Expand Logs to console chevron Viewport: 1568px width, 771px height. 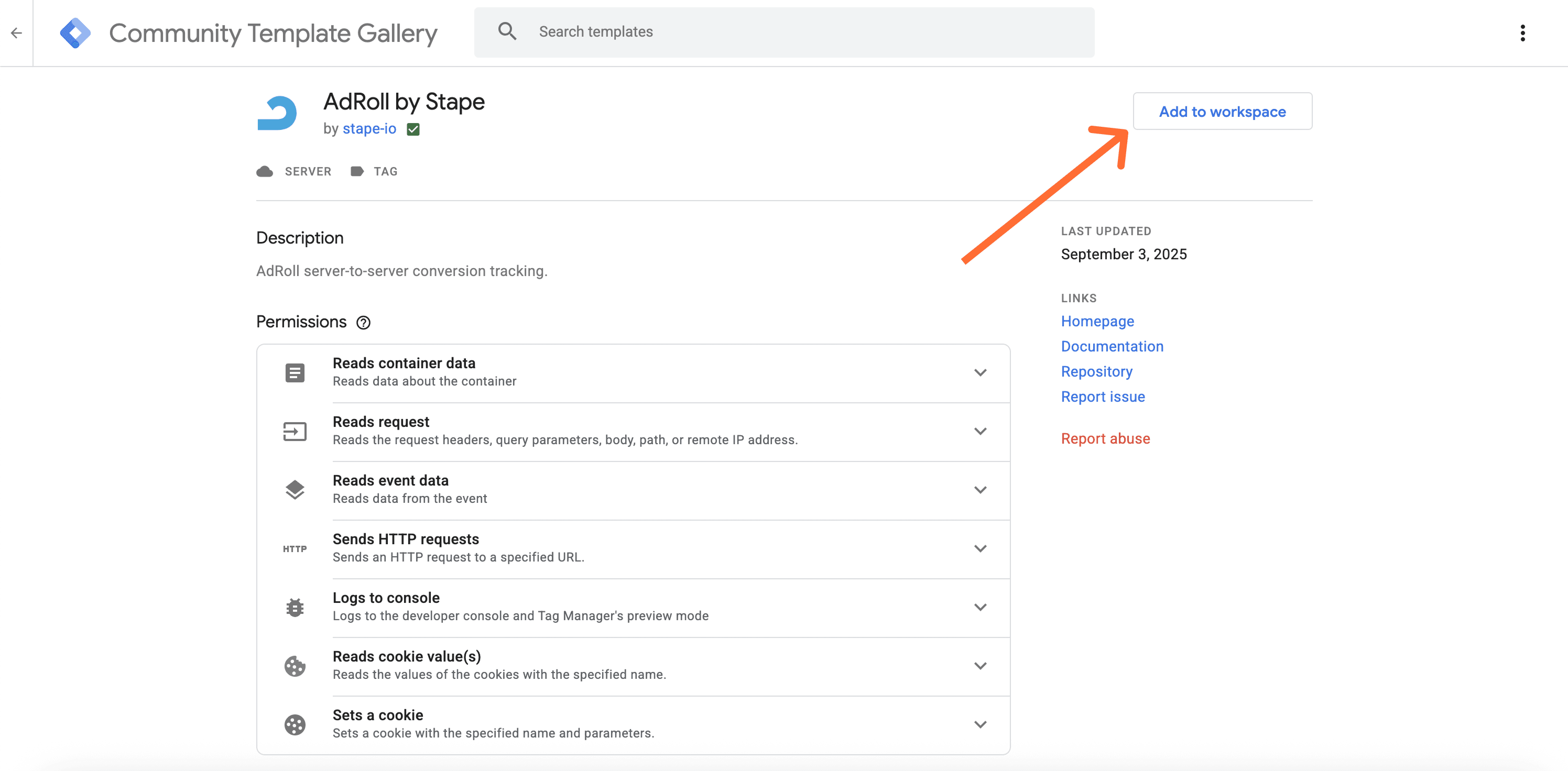980,607
